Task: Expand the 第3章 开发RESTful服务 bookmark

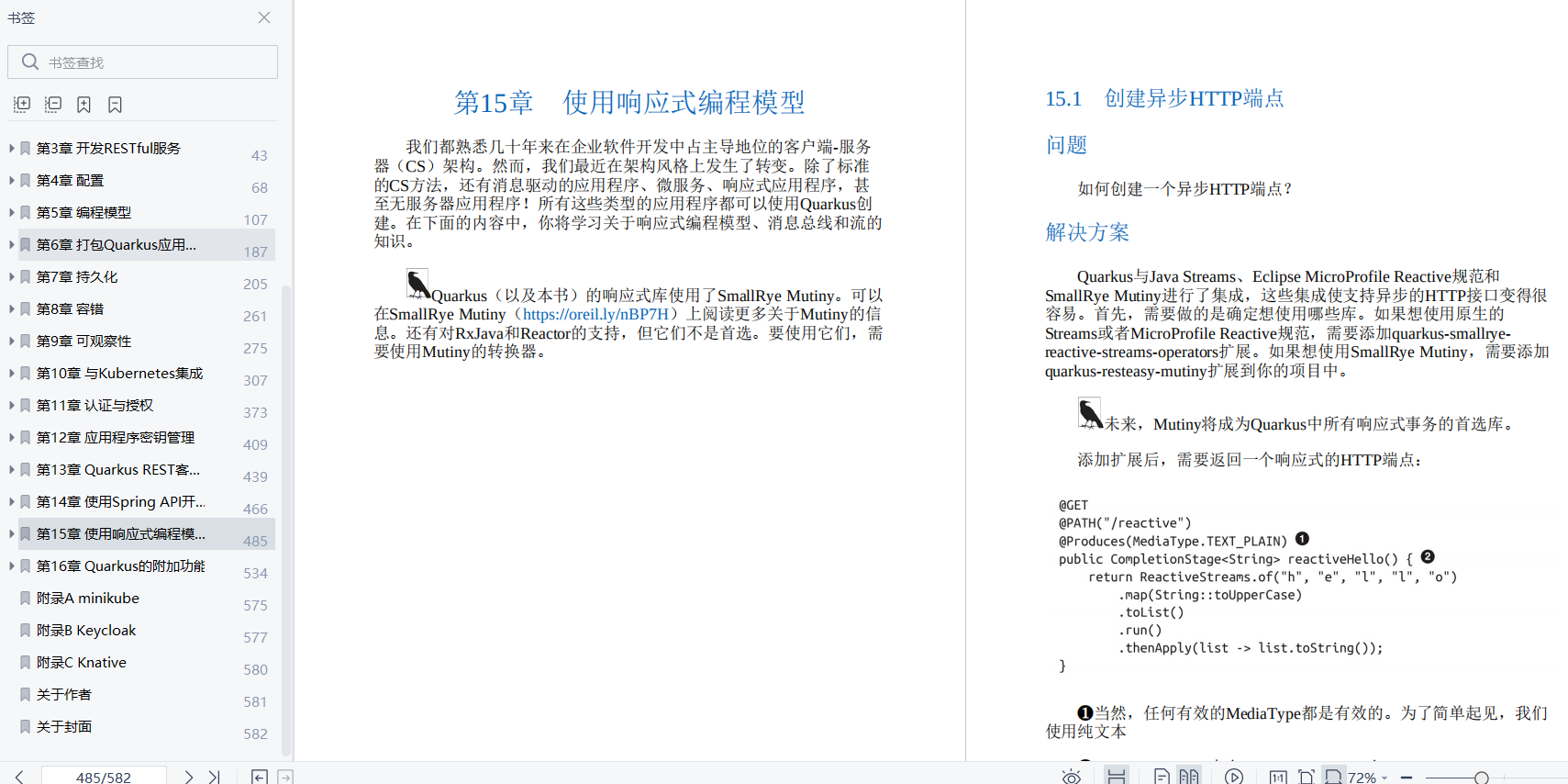Action: tap(11, 148)
